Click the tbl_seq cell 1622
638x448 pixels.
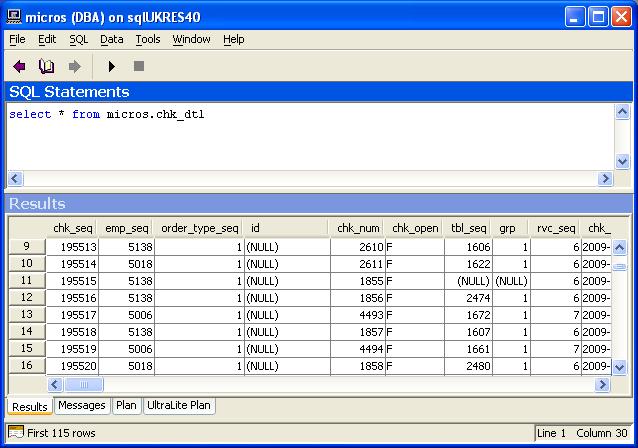coord(468,264)
